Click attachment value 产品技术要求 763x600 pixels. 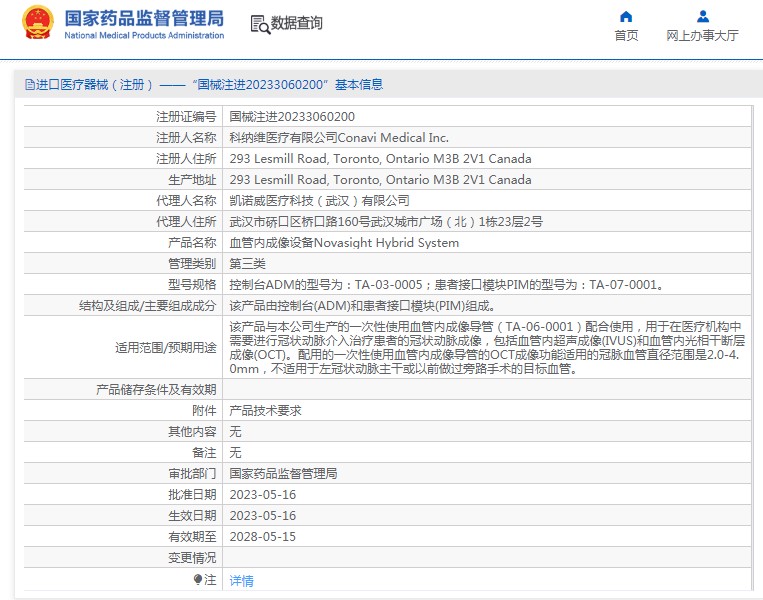tap(265, 410)
